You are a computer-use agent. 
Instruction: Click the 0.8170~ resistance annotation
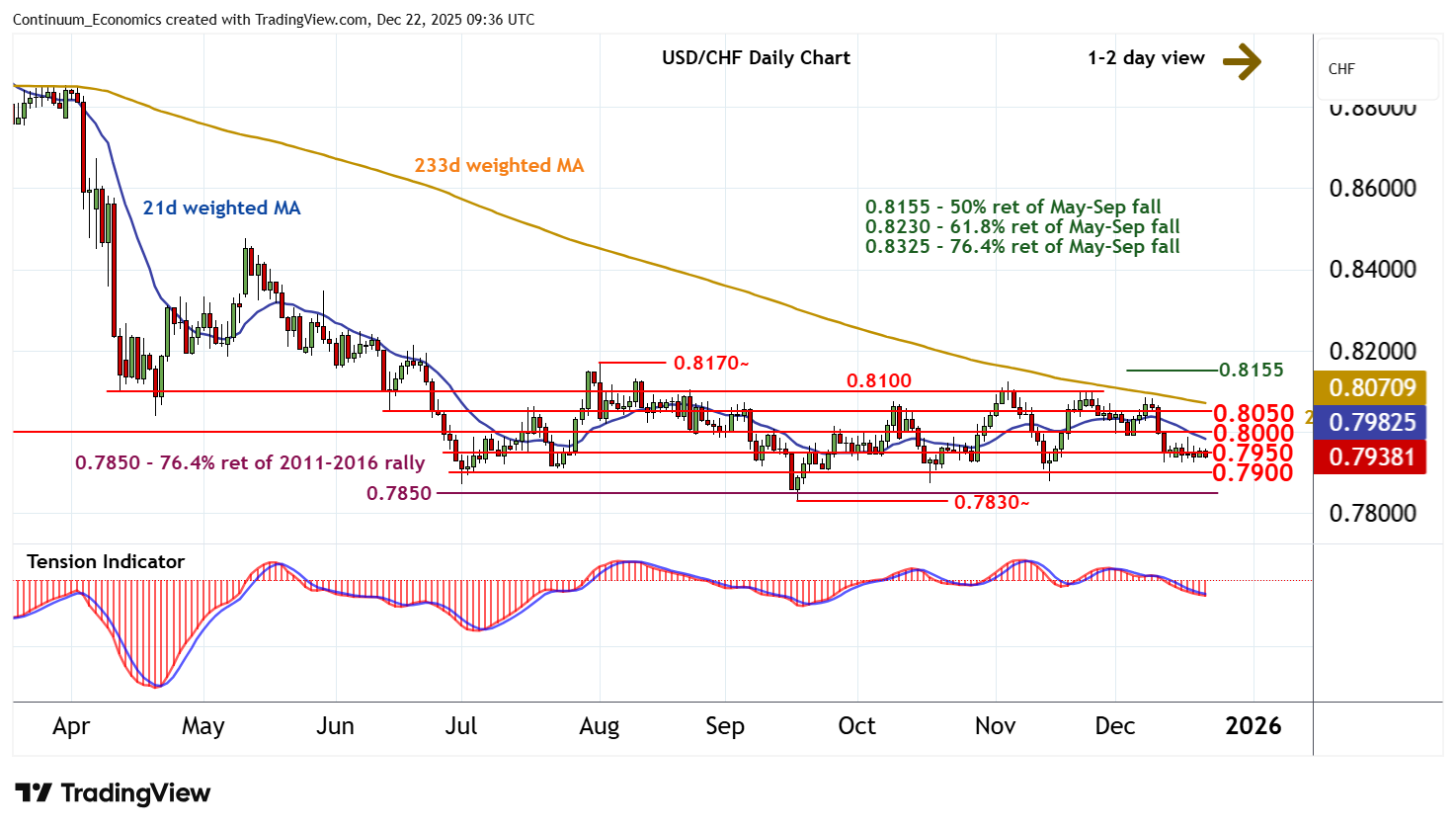click(711, 364)
